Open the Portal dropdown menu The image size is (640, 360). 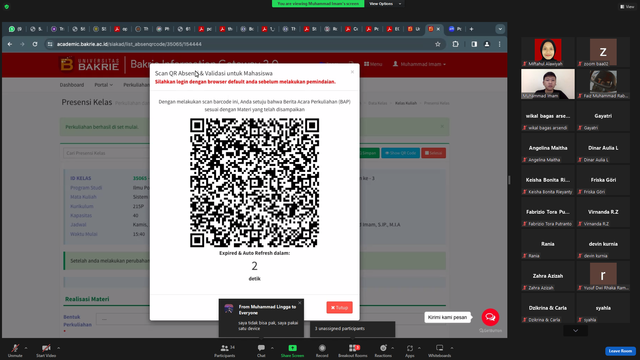point(103,85)
